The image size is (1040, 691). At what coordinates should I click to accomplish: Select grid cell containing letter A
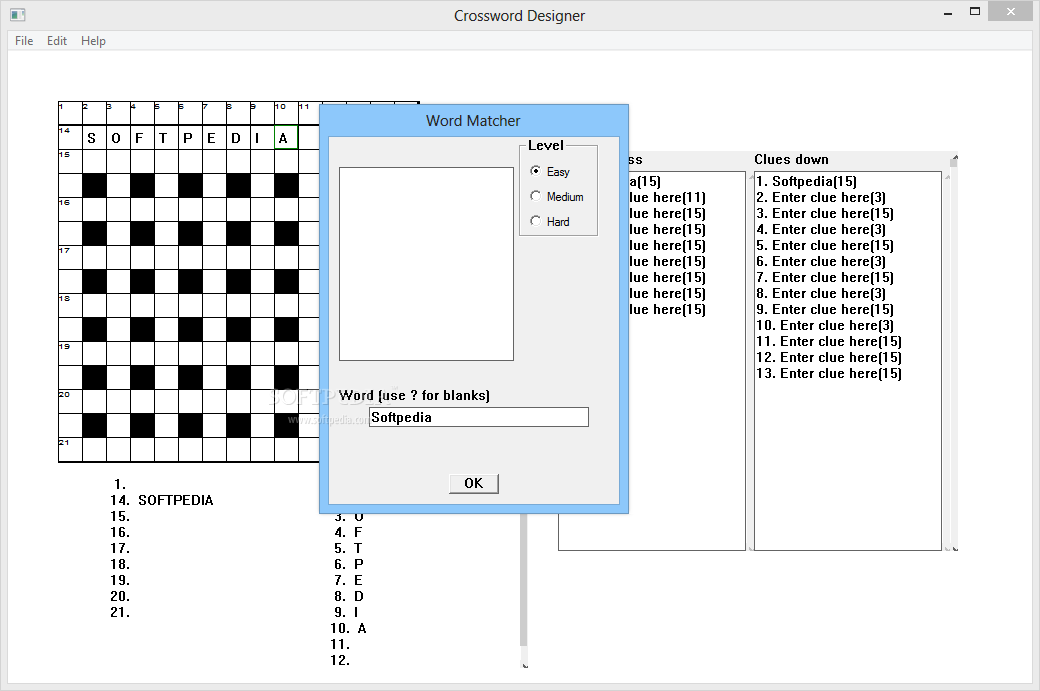tap(286, 137)
